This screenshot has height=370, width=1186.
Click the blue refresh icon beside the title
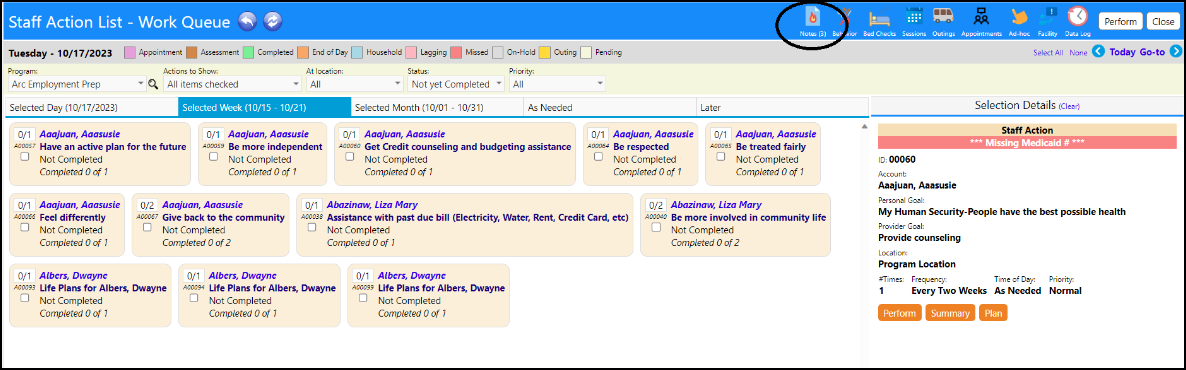click(272, 22)
